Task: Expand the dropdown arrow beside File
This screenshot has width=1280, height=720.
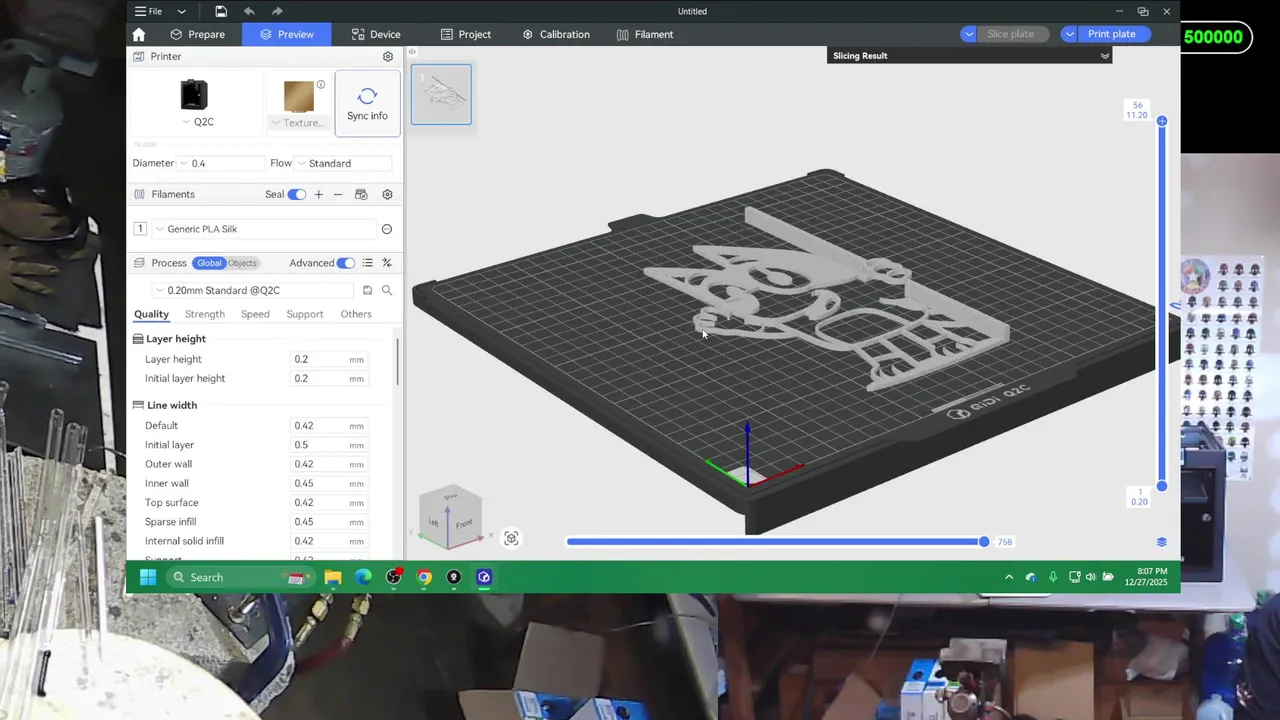Action: point(181,12)
